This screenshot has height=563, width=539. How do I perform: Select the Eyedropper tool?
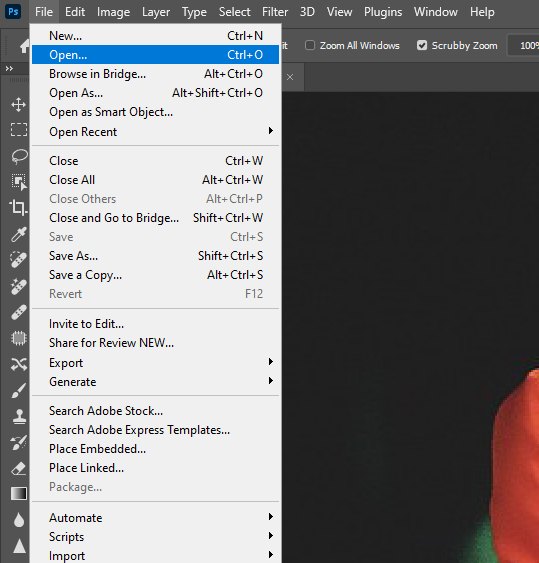pyautogui.click(x=18, y=234)
